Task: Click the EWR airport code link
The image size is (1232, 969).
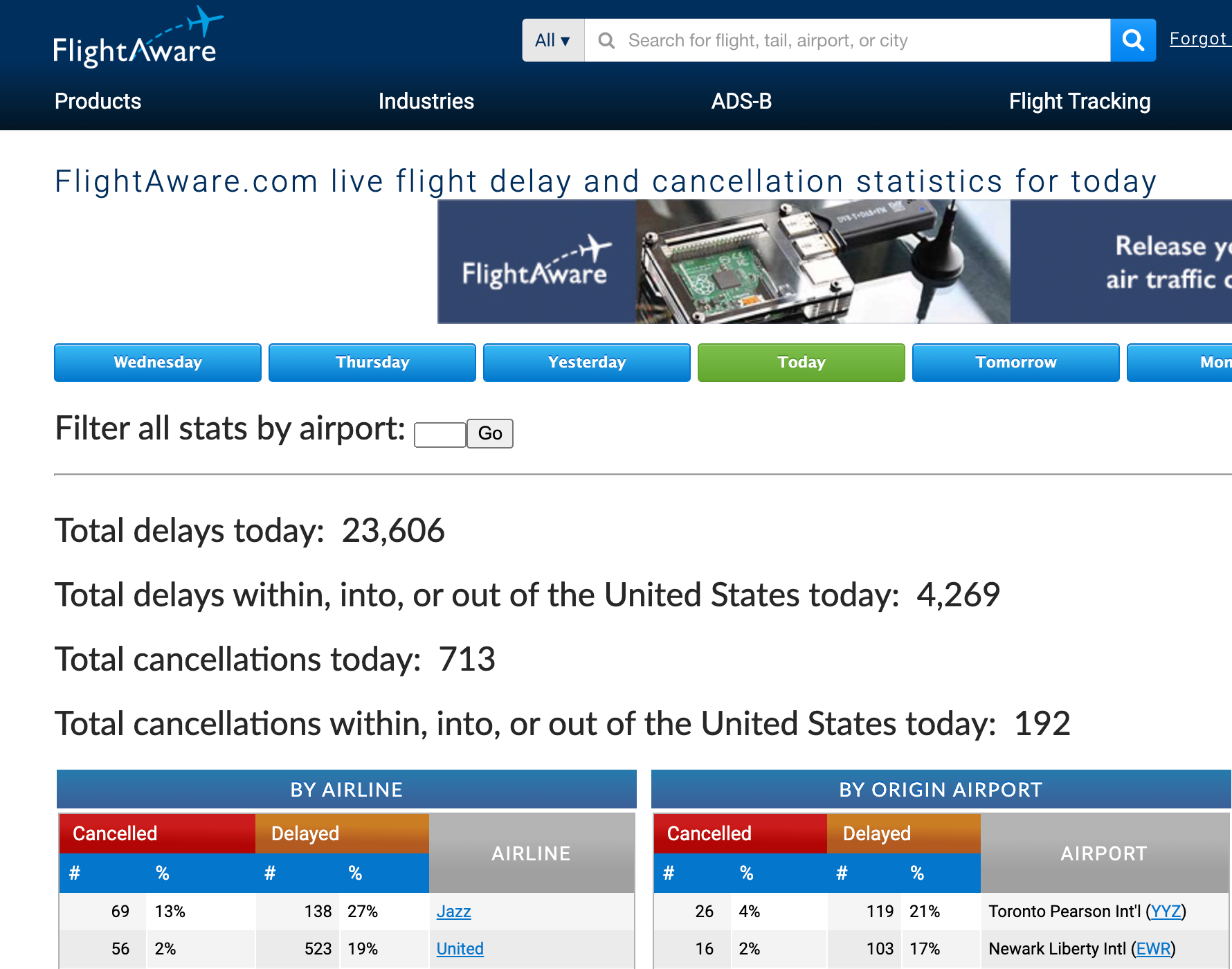Action: [1153, 949]
